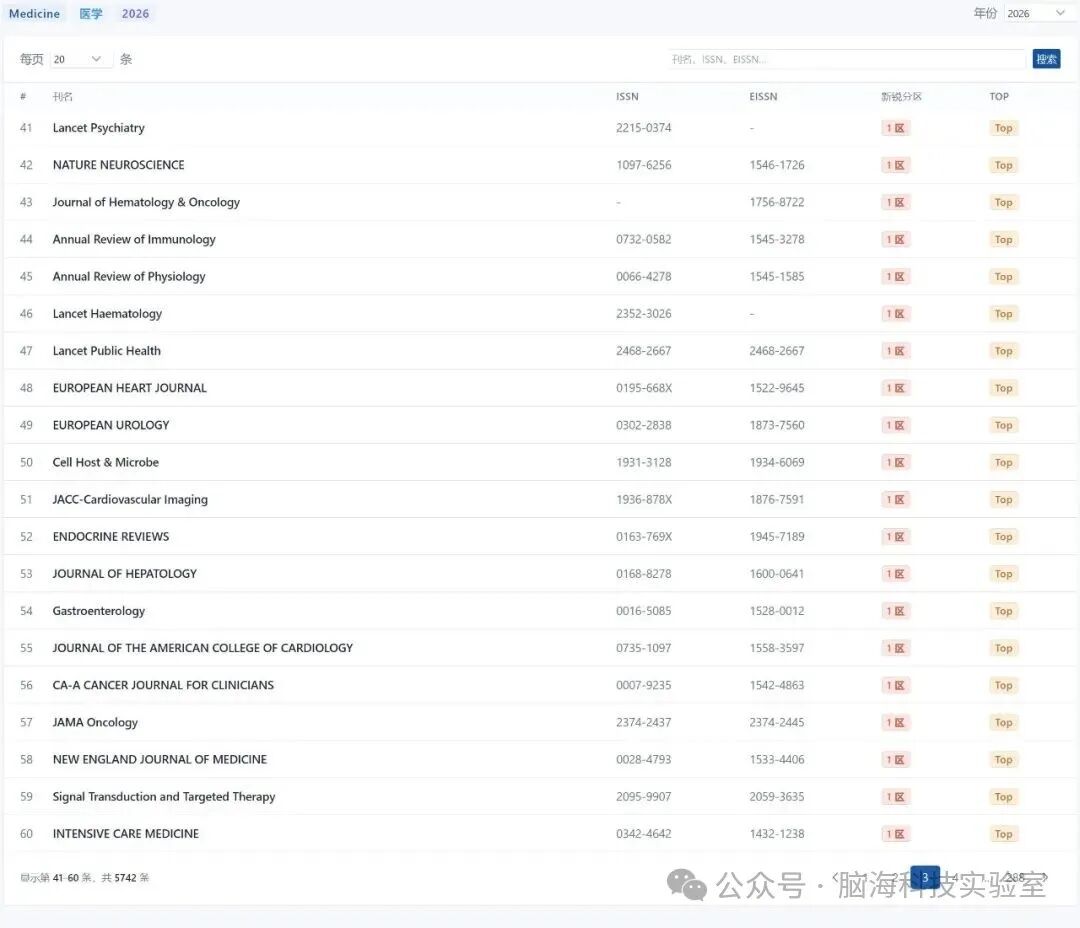1080x928 pixels.
Task: Click the previous page arrow in pagination
Action: tap(836, 877)
